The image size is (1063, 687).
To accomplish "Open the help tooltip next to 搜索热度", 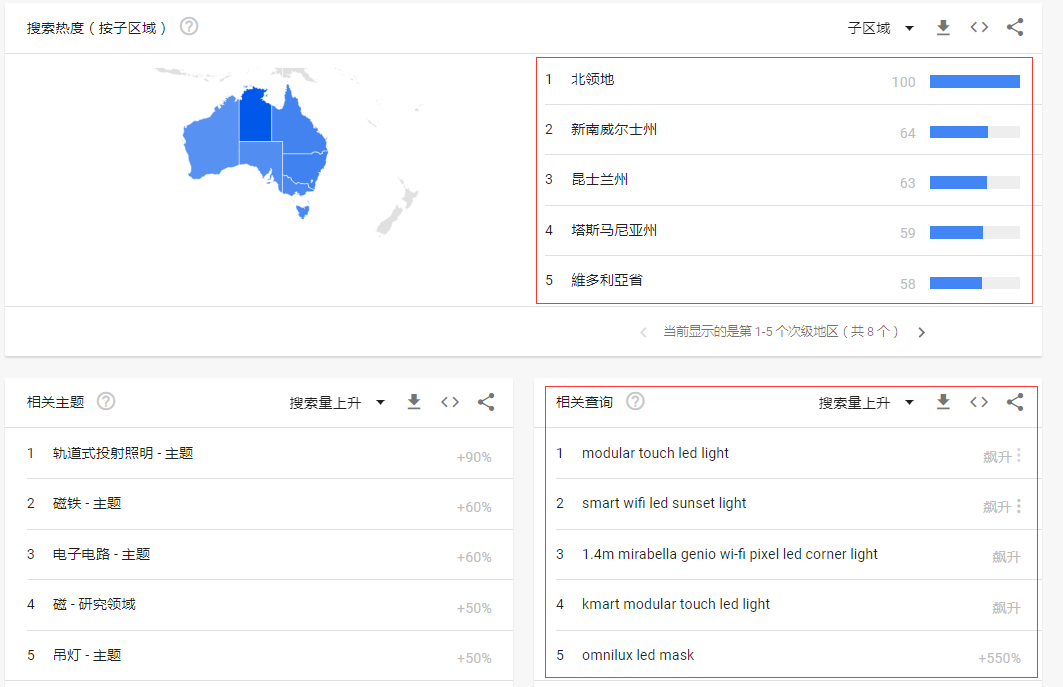I will point(188,27).
